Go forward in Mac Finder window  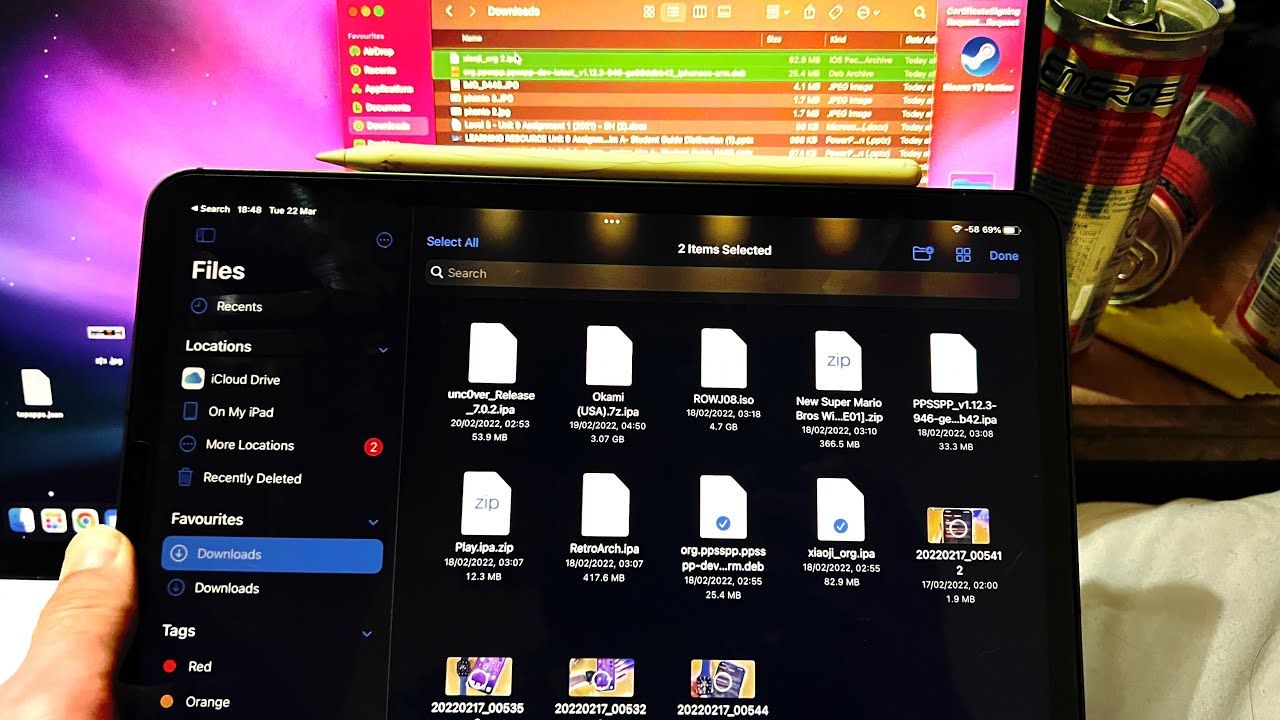472,11
